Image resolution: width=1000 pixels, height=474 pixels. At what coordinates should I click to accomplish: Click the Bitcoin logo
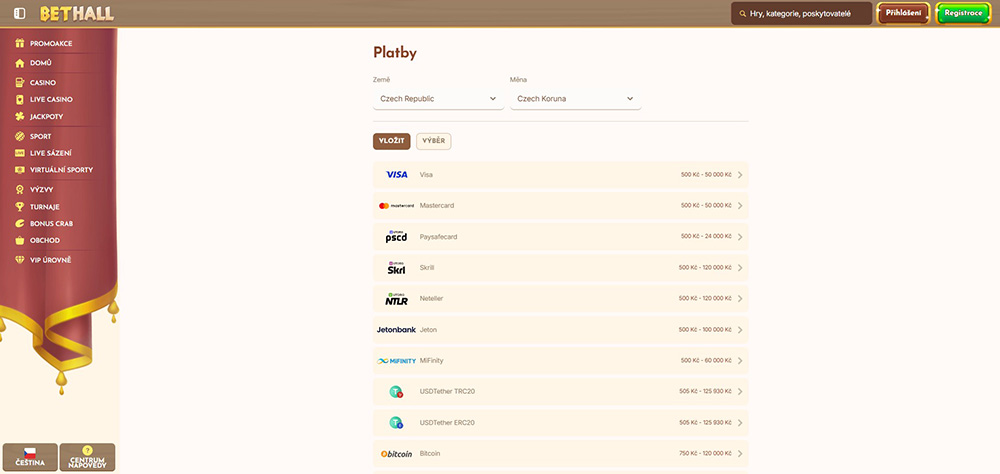tap(397, 453)
